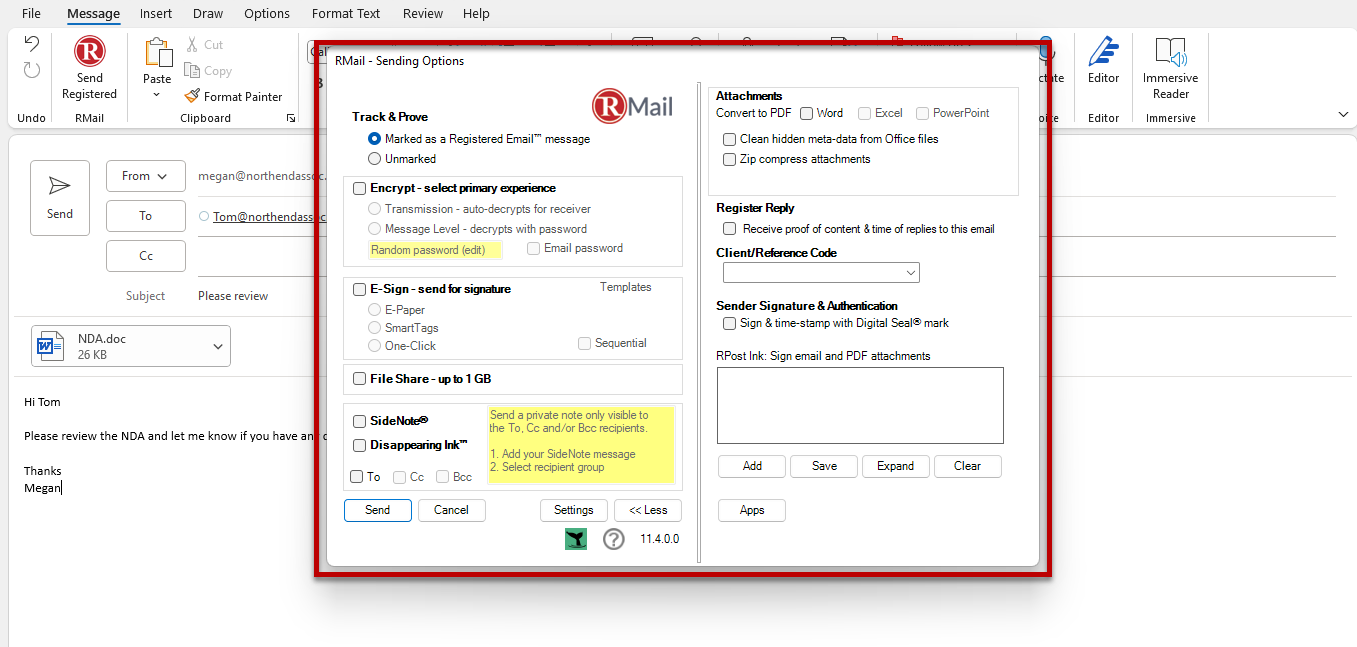This screenshot has height=647, width=1357.
Task: Open the RMail help question mark icon
Action: [x=614, y=538]
